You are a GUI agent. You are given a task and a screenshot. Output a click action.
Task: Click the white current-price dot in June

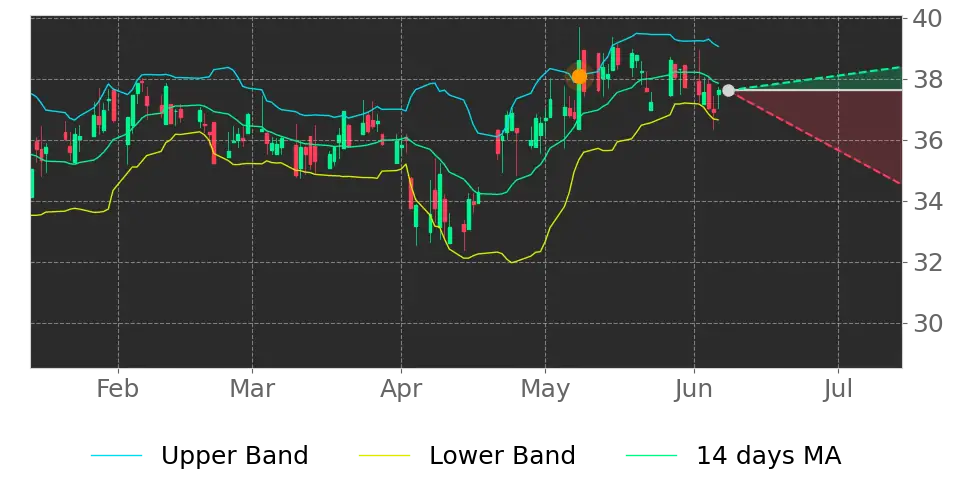click(x=728, y=91)
